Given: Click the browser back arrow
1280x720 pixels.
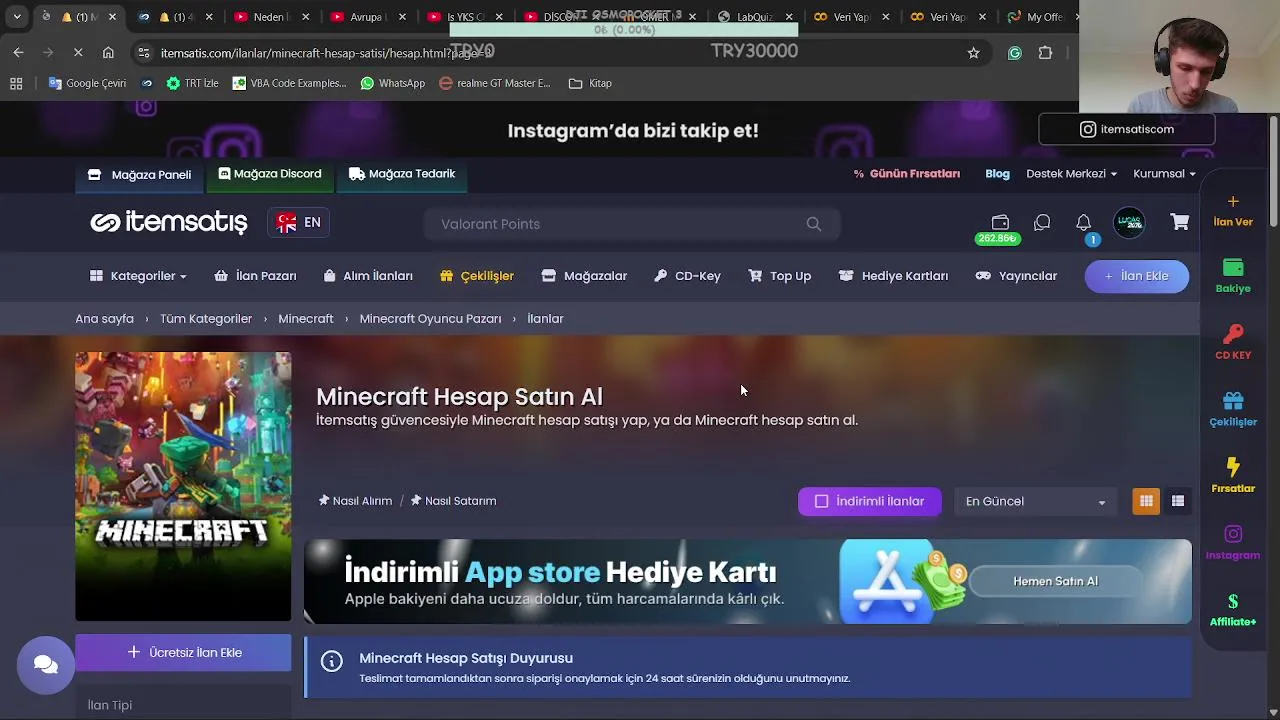Looking at the screenshot, I should coord(18,52).
